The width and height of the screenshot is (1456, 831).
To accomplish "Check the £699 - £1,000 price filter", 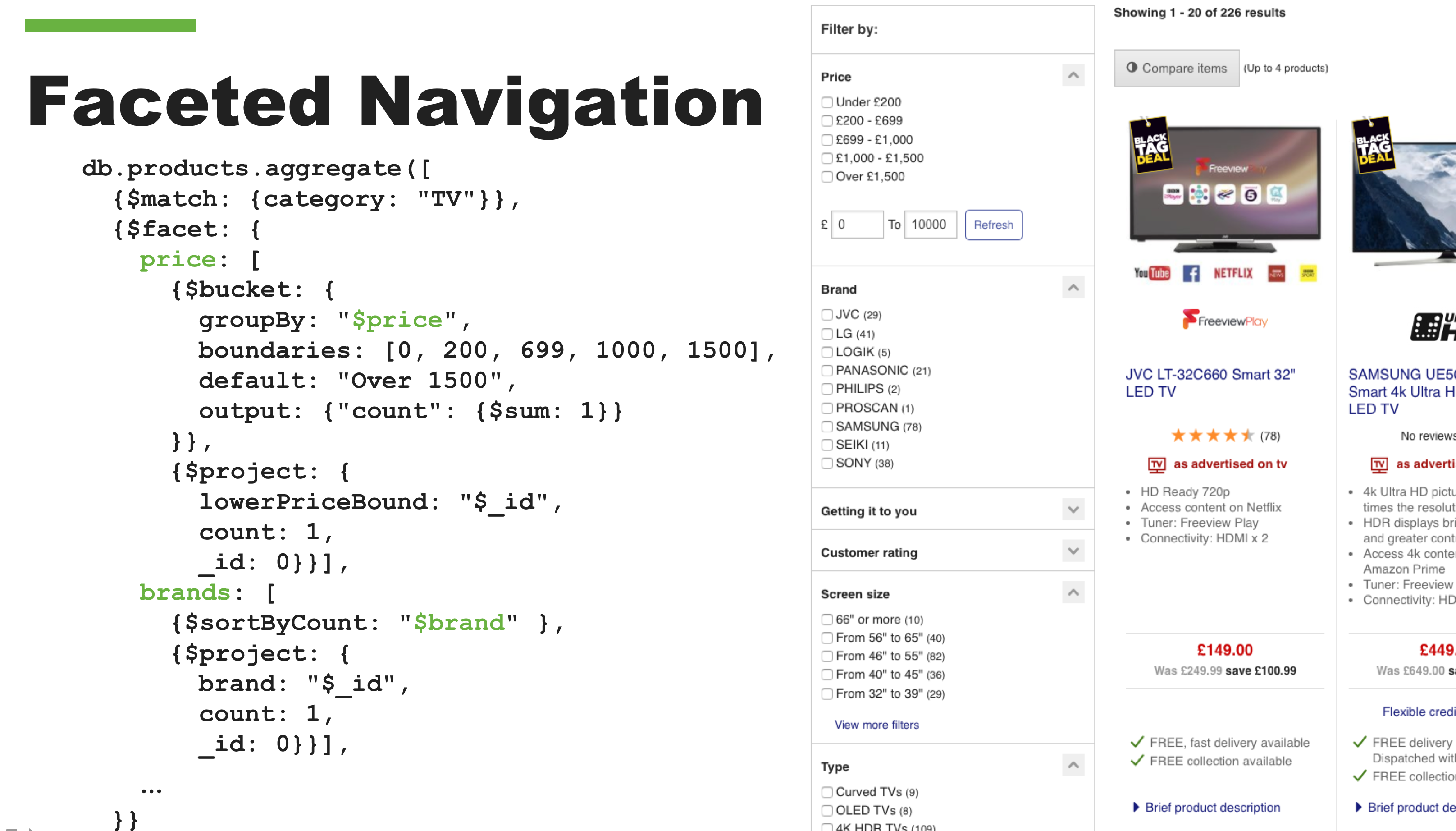I will click(827, 140).
